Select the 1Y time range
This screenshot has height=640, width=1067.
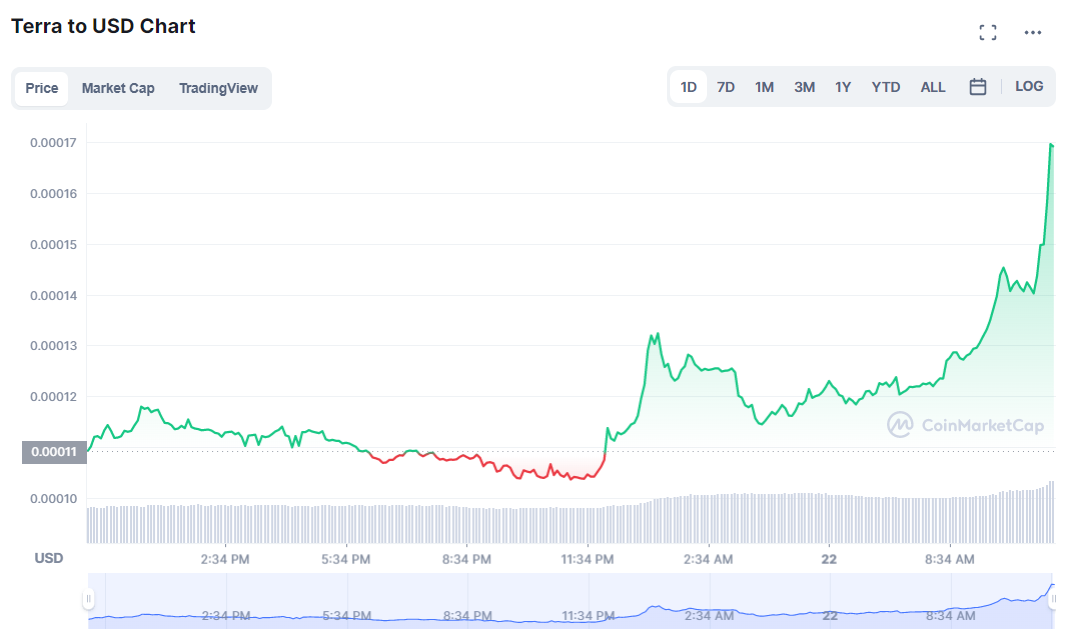click(843, 87)
